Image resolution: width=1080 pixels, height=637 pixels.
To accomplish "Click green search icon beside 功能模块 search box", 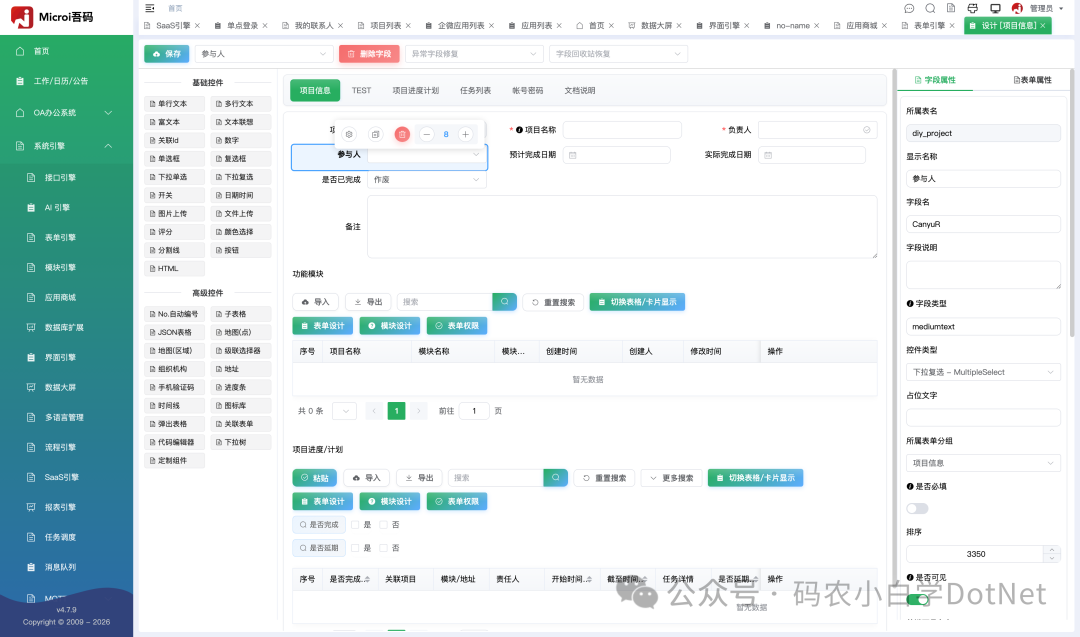I will click(x=504, y=300).
